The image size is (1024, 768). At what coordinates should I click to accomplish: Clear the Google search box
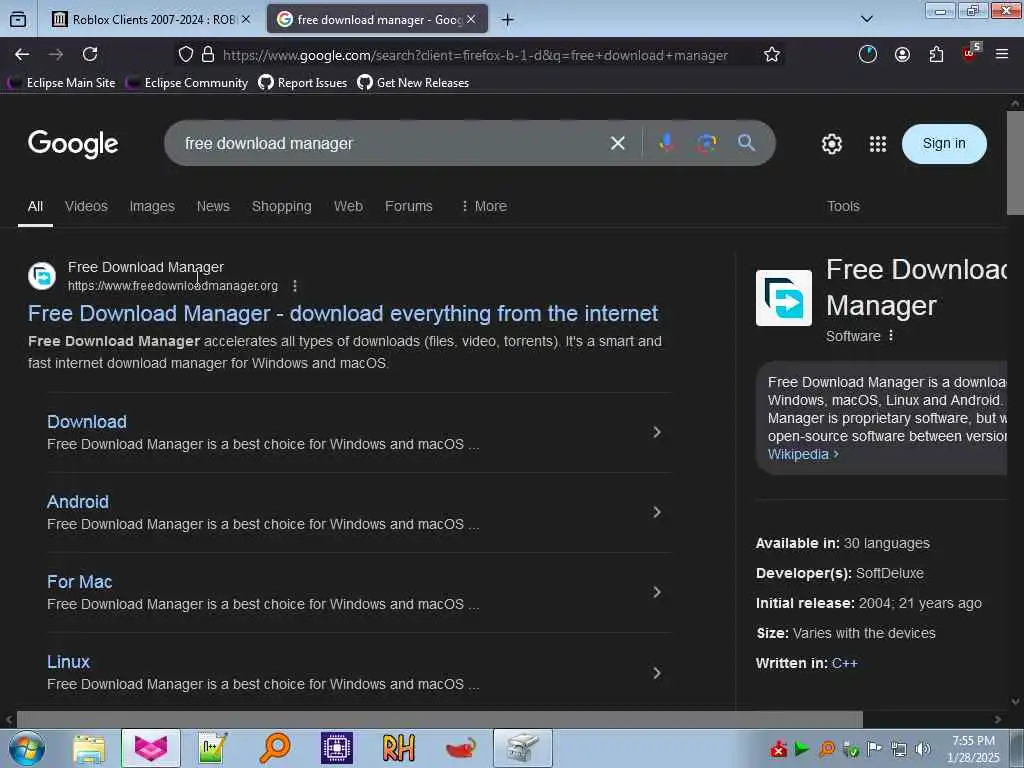tap(618, 143)
